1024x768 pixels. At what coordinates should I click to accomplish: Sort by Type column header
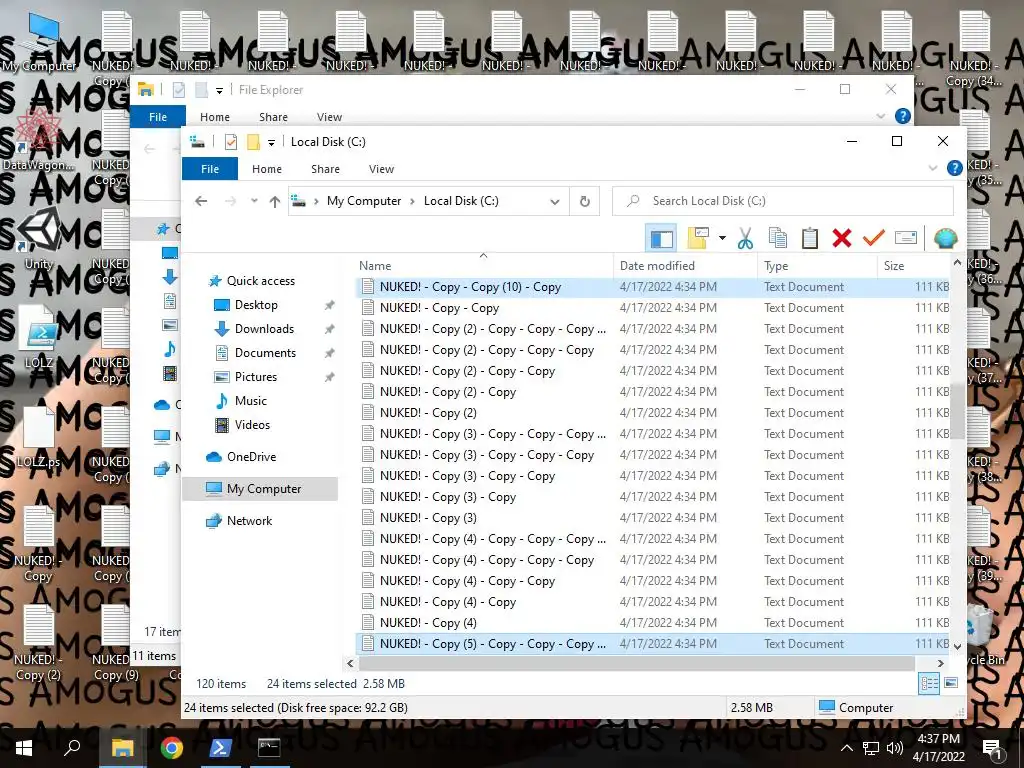pos(817,266)
